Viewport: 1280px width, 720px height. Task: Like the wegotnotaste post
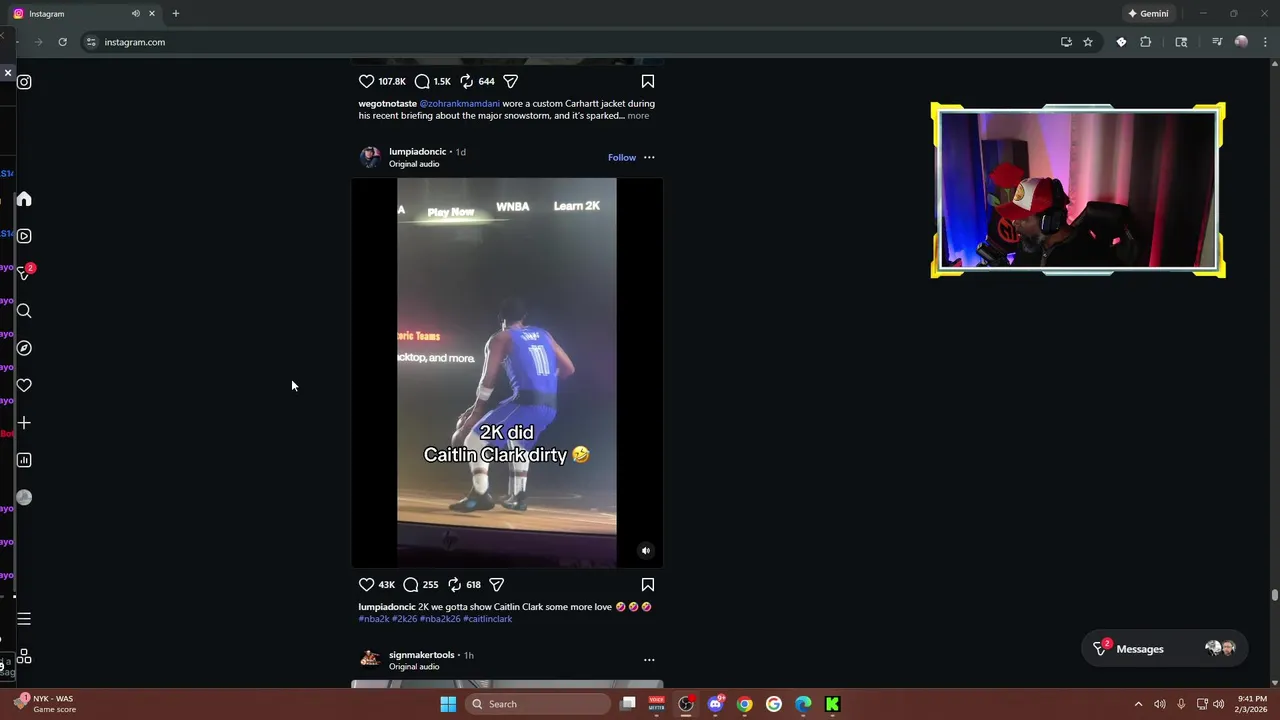(x=366, y=81)
